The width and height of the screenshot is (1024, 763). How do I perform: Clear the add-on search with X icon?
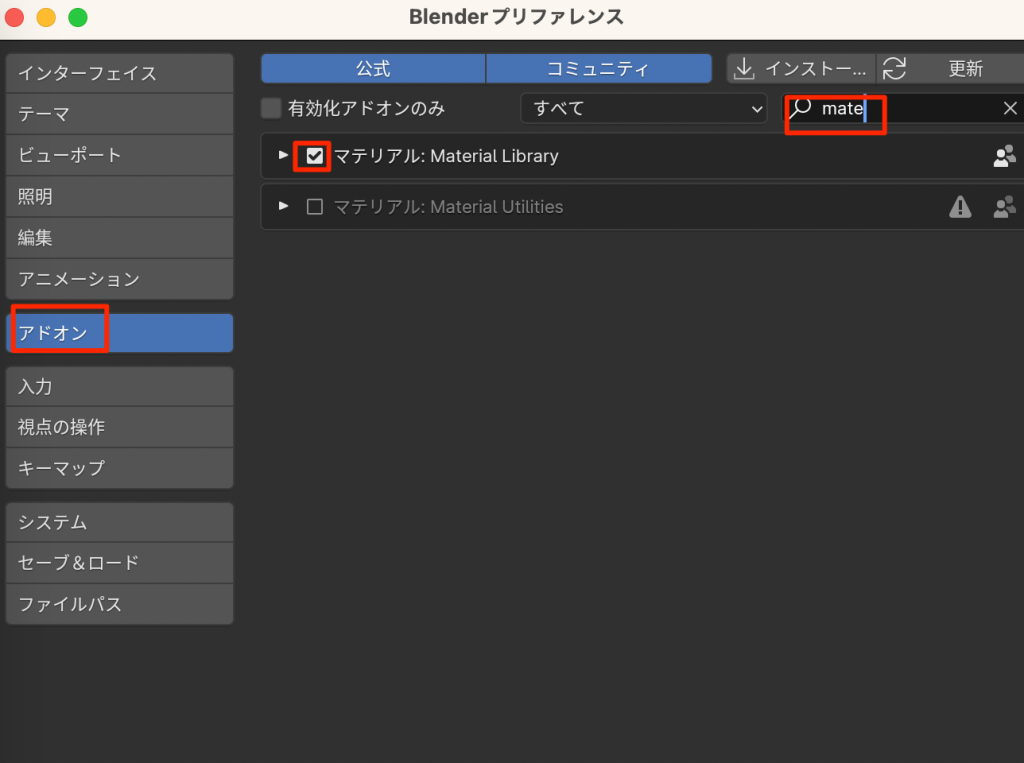pyautogui.click(x=1010, y=109)
